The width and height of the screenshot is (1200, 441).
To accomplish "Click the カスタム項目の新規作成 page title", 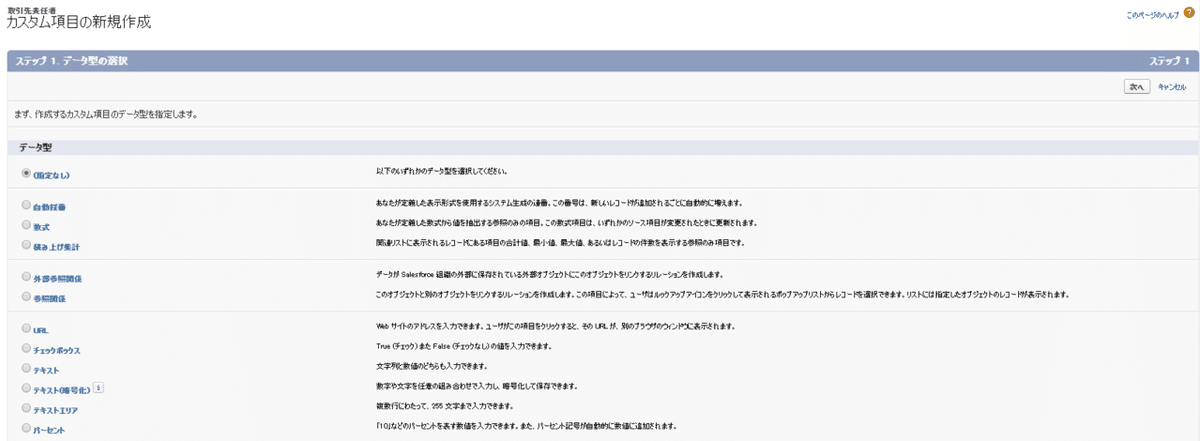I will tap(80, 21).
